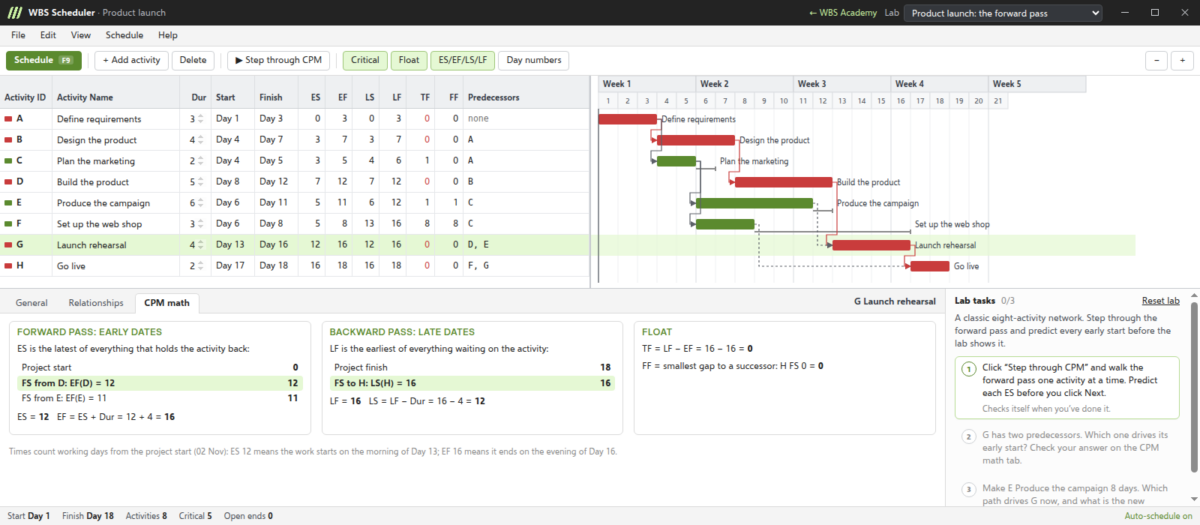1200x525 pixels.
Task: Switch to the Relationships tab
Action: pyautogui.click(x=96, y=302)
